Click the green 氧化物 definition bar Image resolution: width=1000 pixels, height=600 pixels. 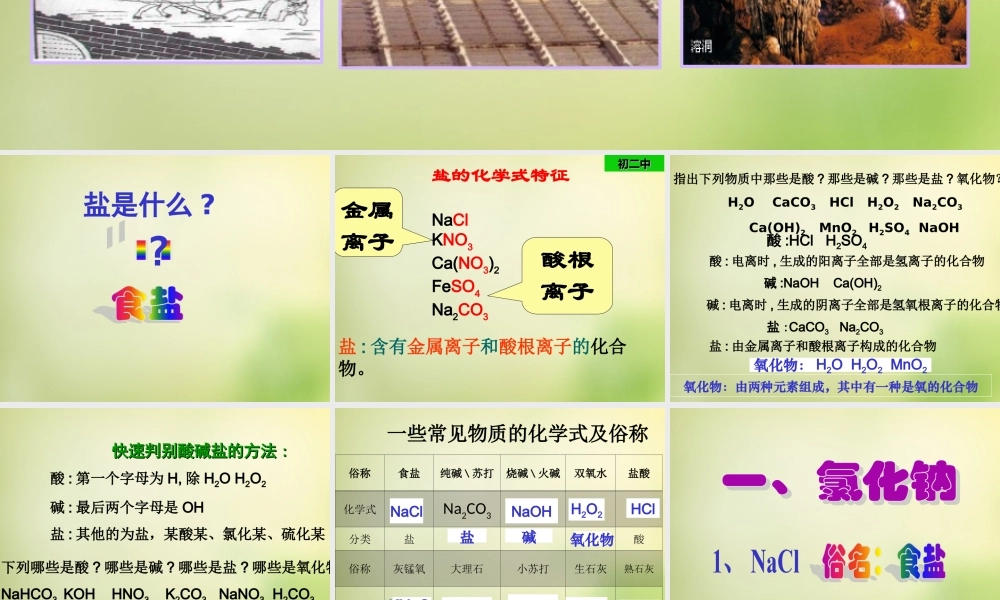pos(832,387)
